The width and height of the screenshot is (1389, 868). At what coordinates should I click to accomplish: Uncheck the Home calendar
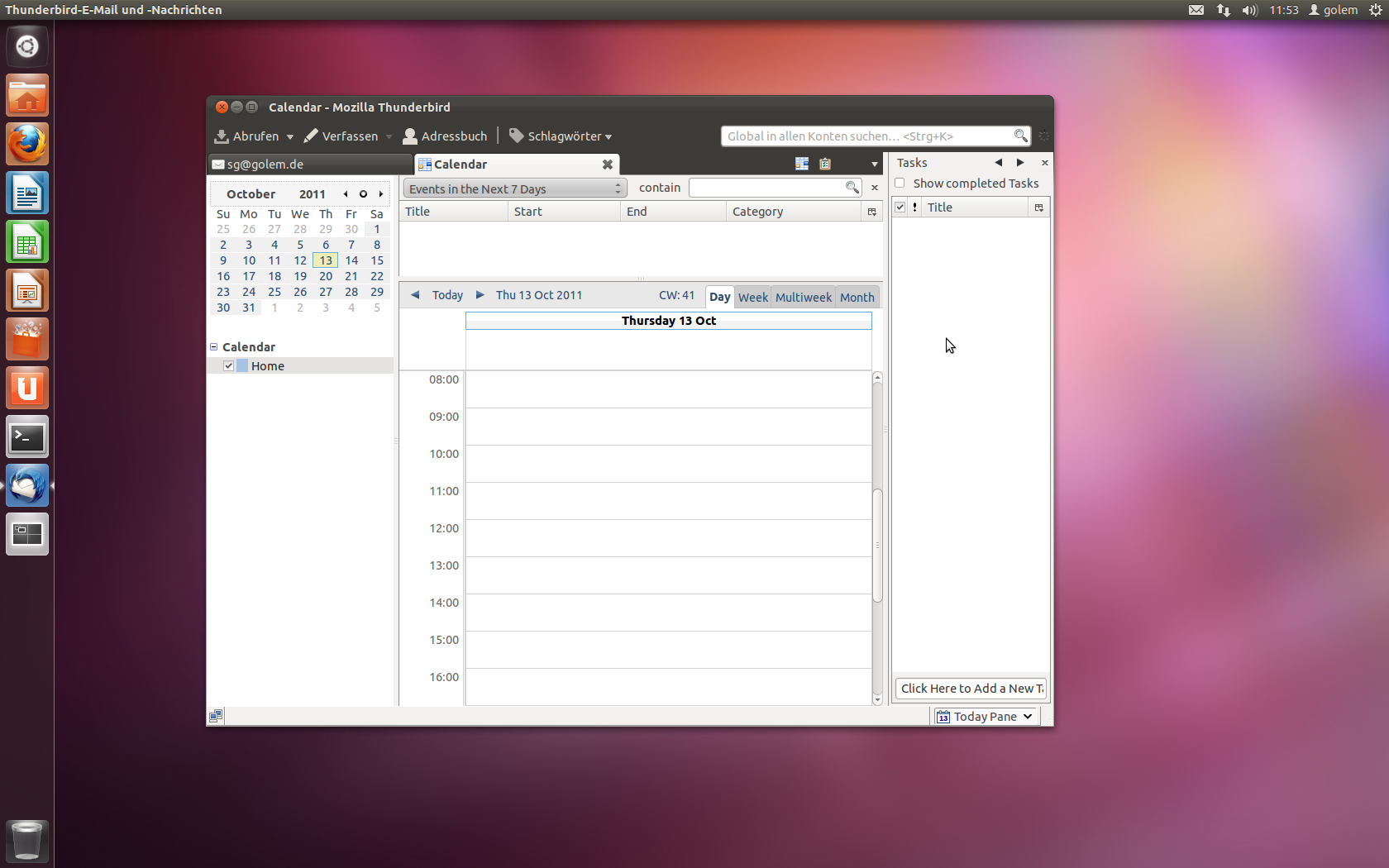pos(229,365)
